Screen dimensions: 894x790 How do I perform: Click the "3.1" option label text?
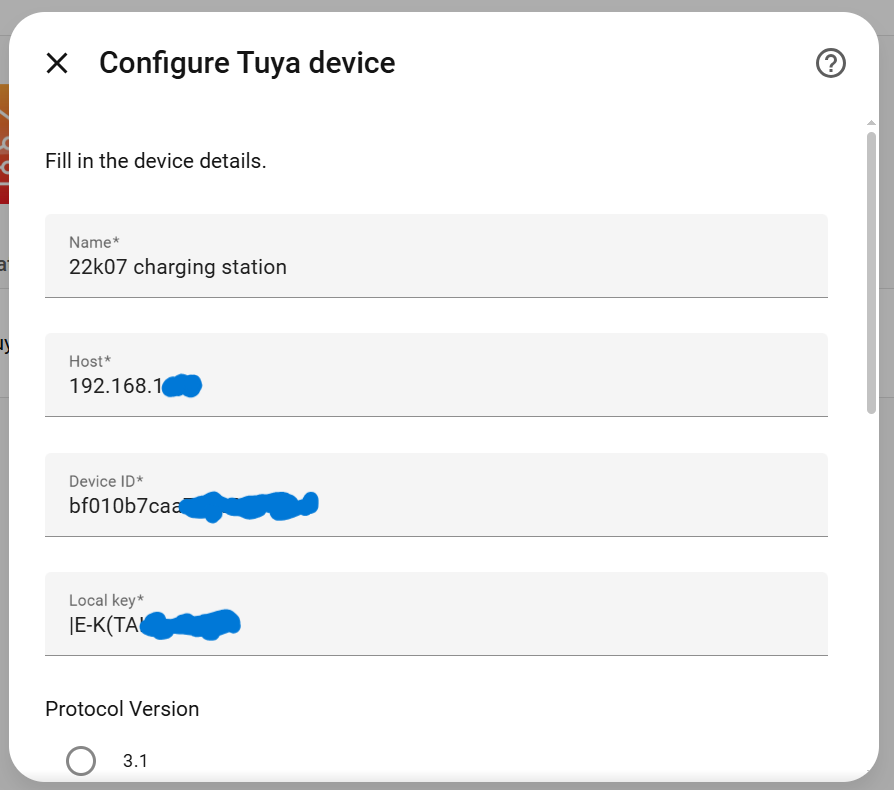tap(135, 761)
